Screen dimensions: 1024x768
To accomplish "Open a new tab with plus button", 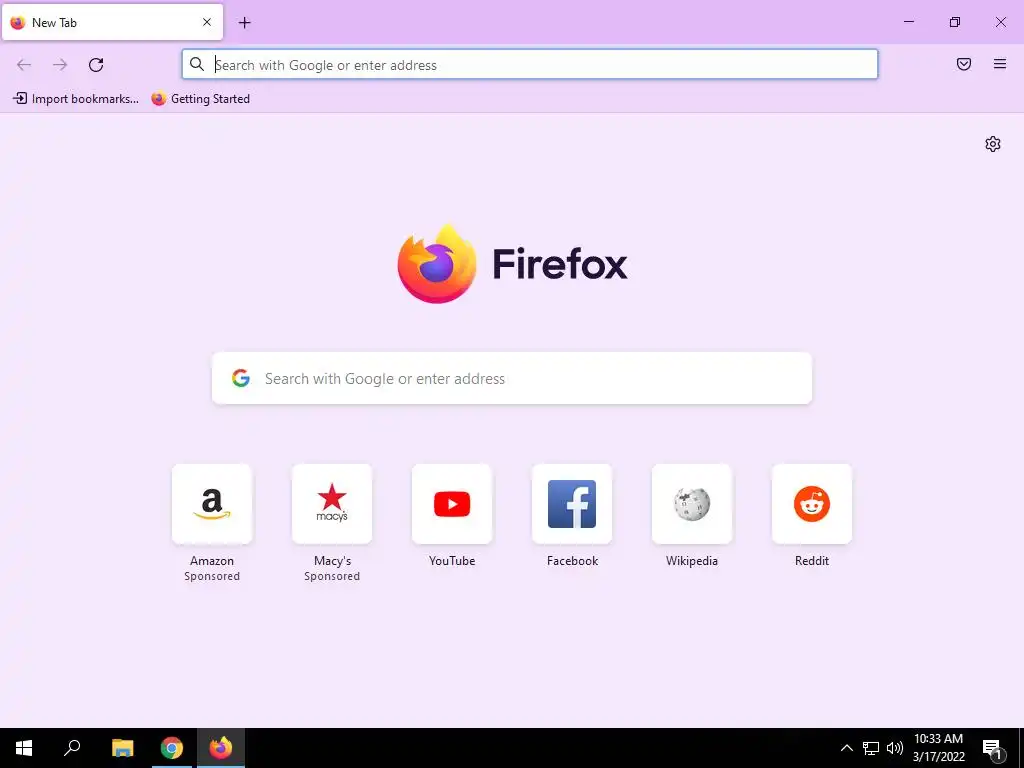I will pyautogui.click(x=244, y=23).
